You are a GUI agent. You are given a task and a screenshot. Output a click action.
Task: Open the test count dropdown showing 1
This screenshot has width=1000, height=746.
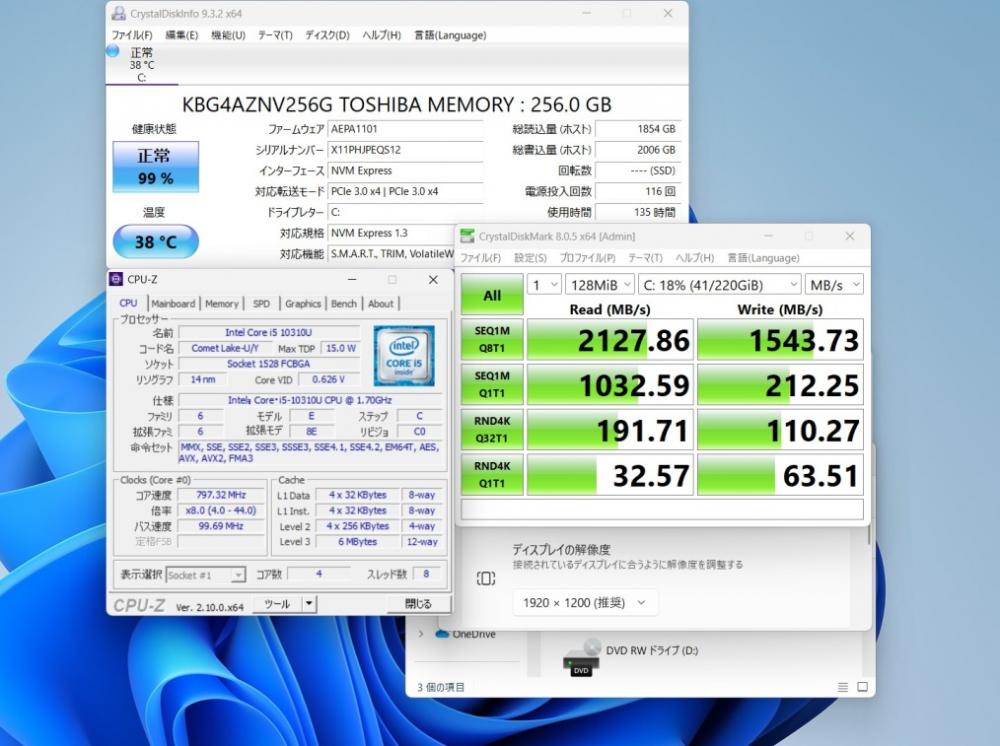point(544,284)
